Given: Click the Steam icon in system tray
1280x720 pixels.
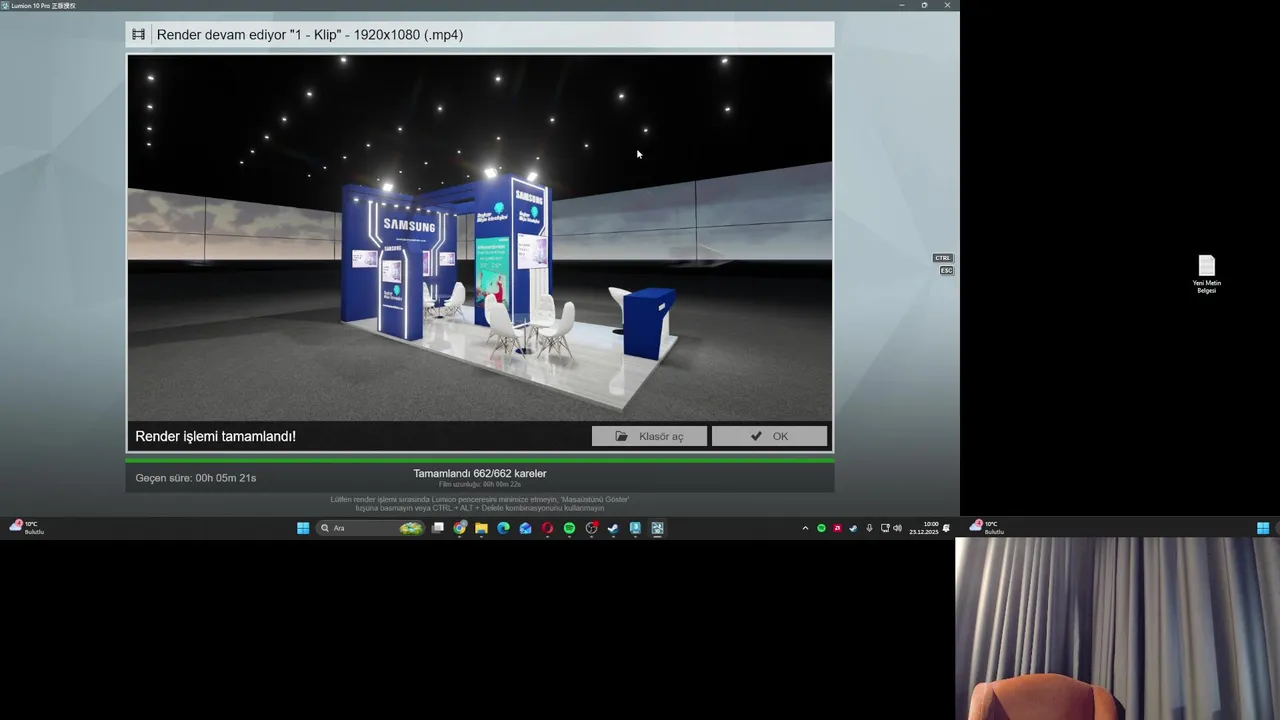Looking at the screenshot, I should tap(853, 528).
